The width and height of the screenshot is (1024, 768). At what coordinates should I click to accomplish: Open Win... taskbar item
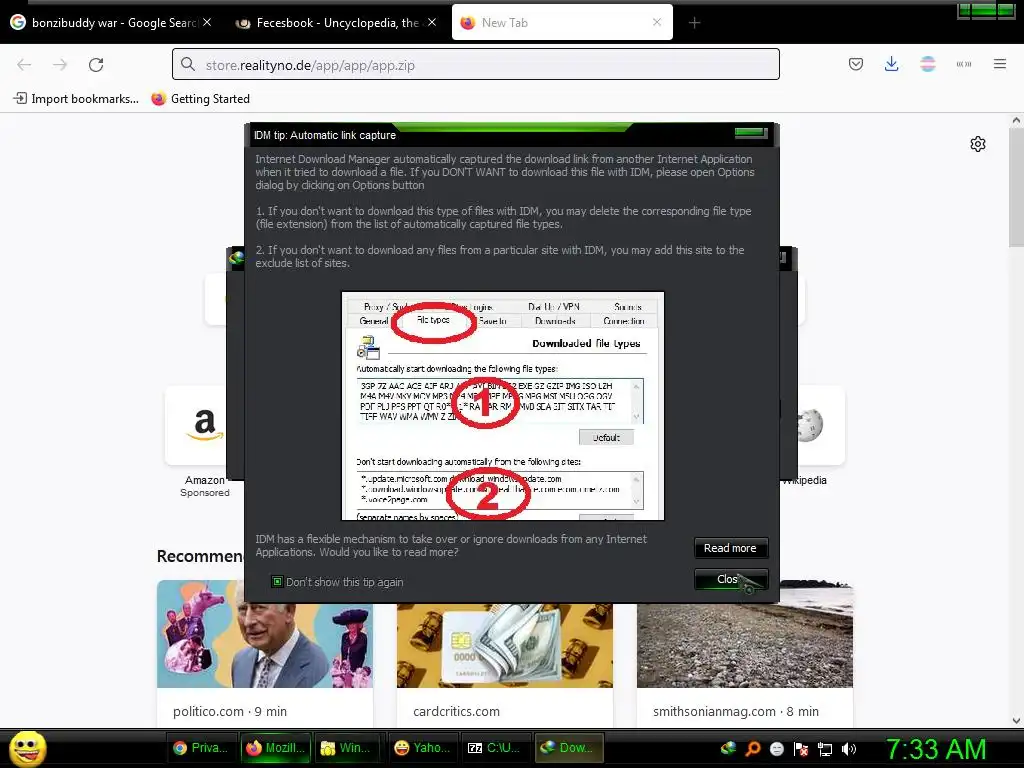[x=345, y=748]
